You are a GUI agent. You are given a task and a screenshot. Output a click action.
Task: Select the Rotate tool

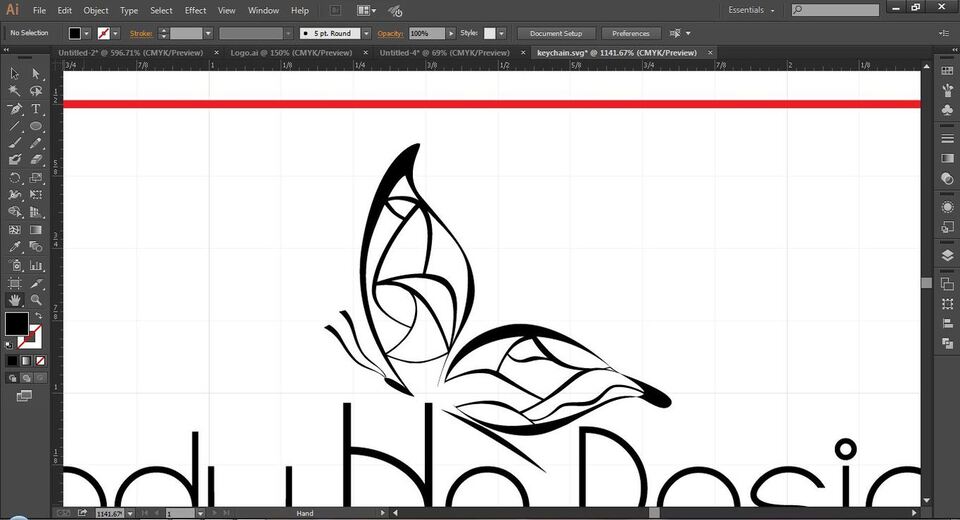coord(15,178)
